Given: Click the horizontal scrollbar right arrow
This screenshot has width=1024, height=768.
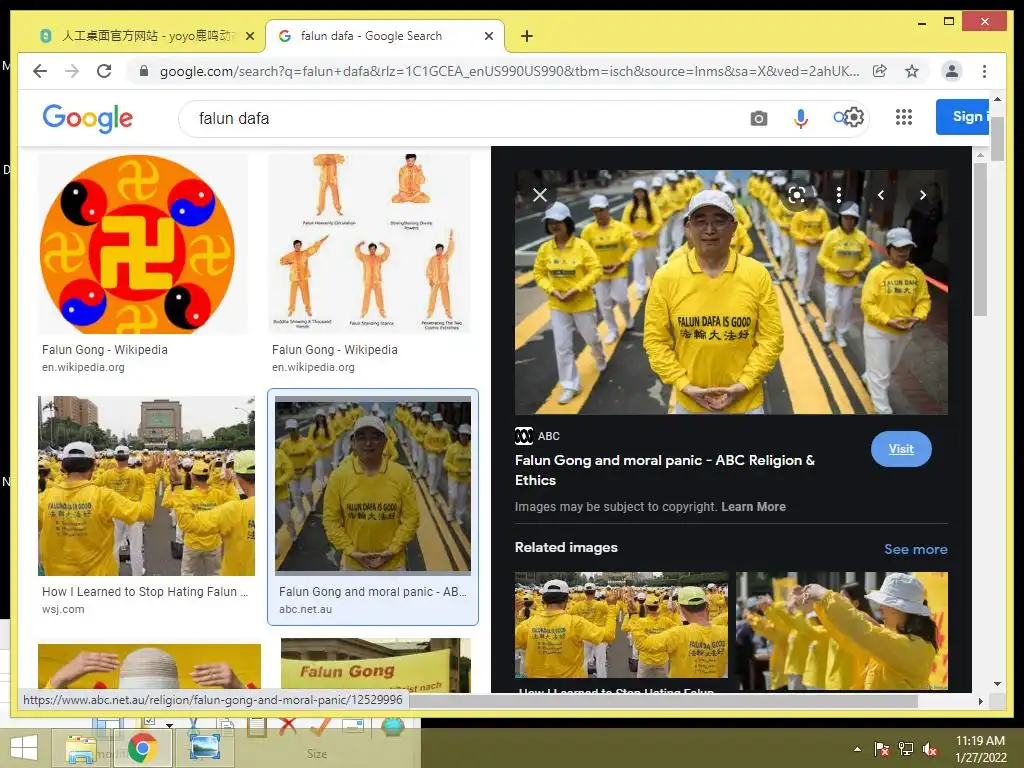Looking at the screenshot, I should click(x=980, y=701).
